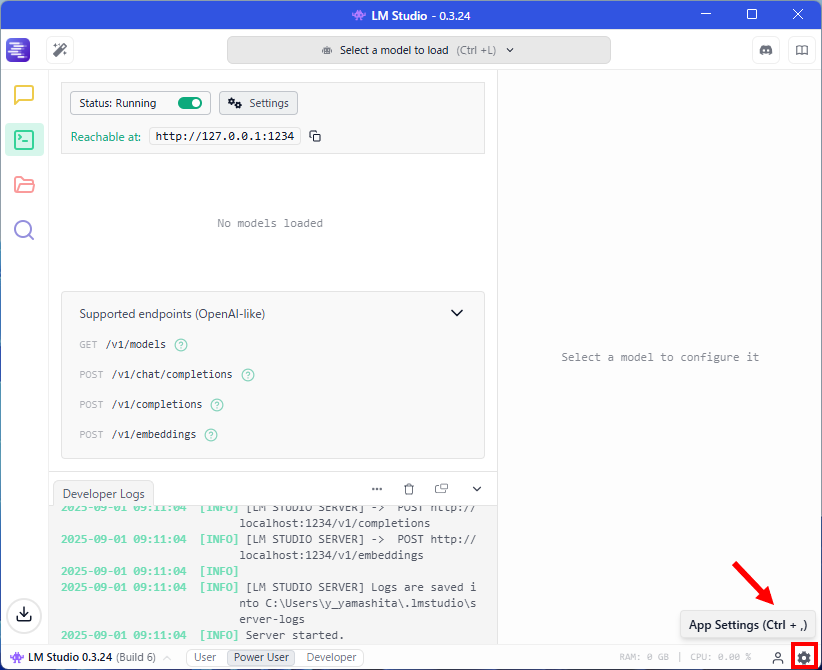Open server Settings button
This screenshot has height=670, width=822.
[258, 103]
